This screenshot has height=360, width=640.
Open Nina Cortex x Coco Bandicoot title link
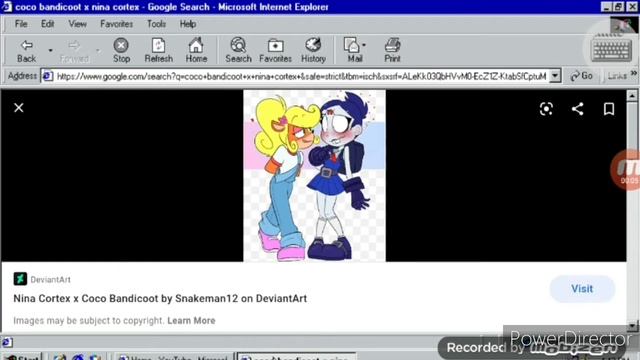[160, 298]
